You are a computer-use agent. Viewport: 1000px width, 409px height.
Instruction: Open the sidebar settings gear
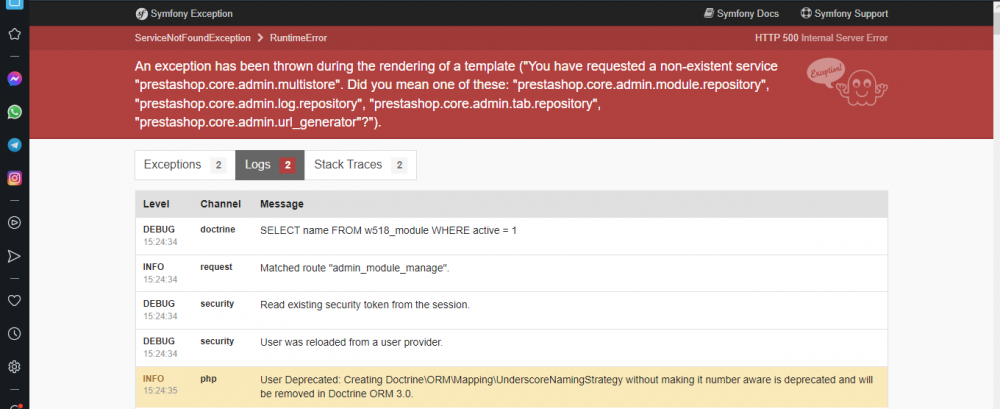(x=14, y=367)
